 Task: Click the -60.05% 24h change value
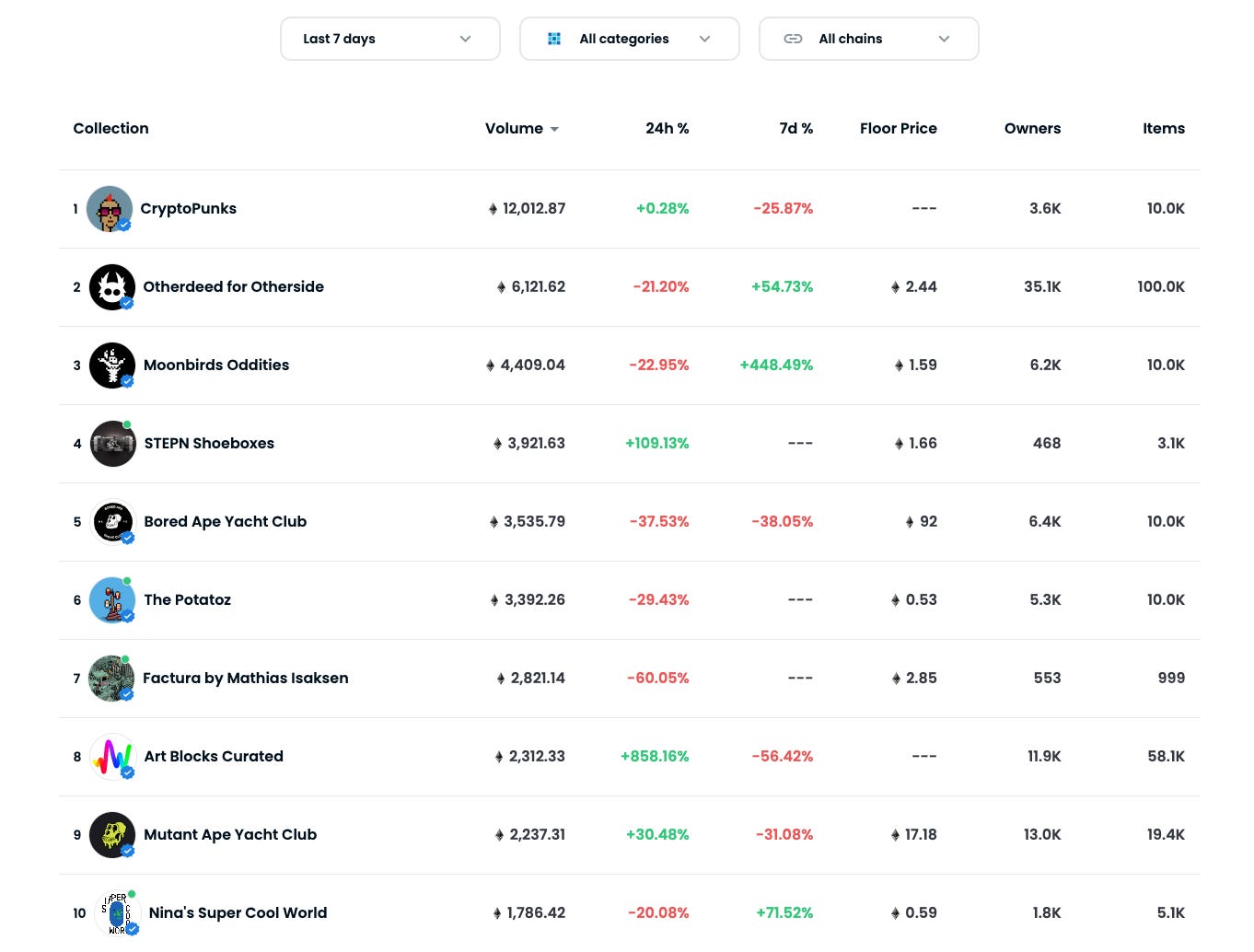click(x=657, y=679)
